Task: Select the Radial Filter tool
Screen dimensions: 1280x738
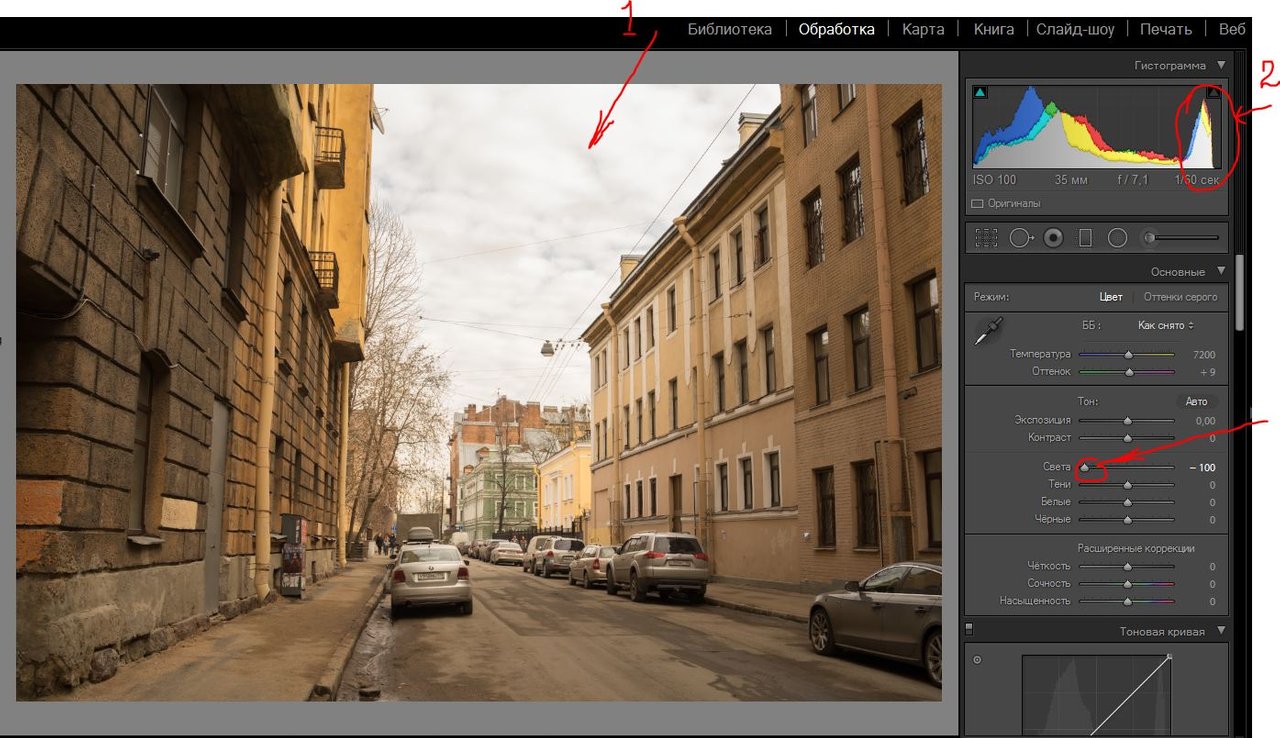Action: tap(1118, 238)
